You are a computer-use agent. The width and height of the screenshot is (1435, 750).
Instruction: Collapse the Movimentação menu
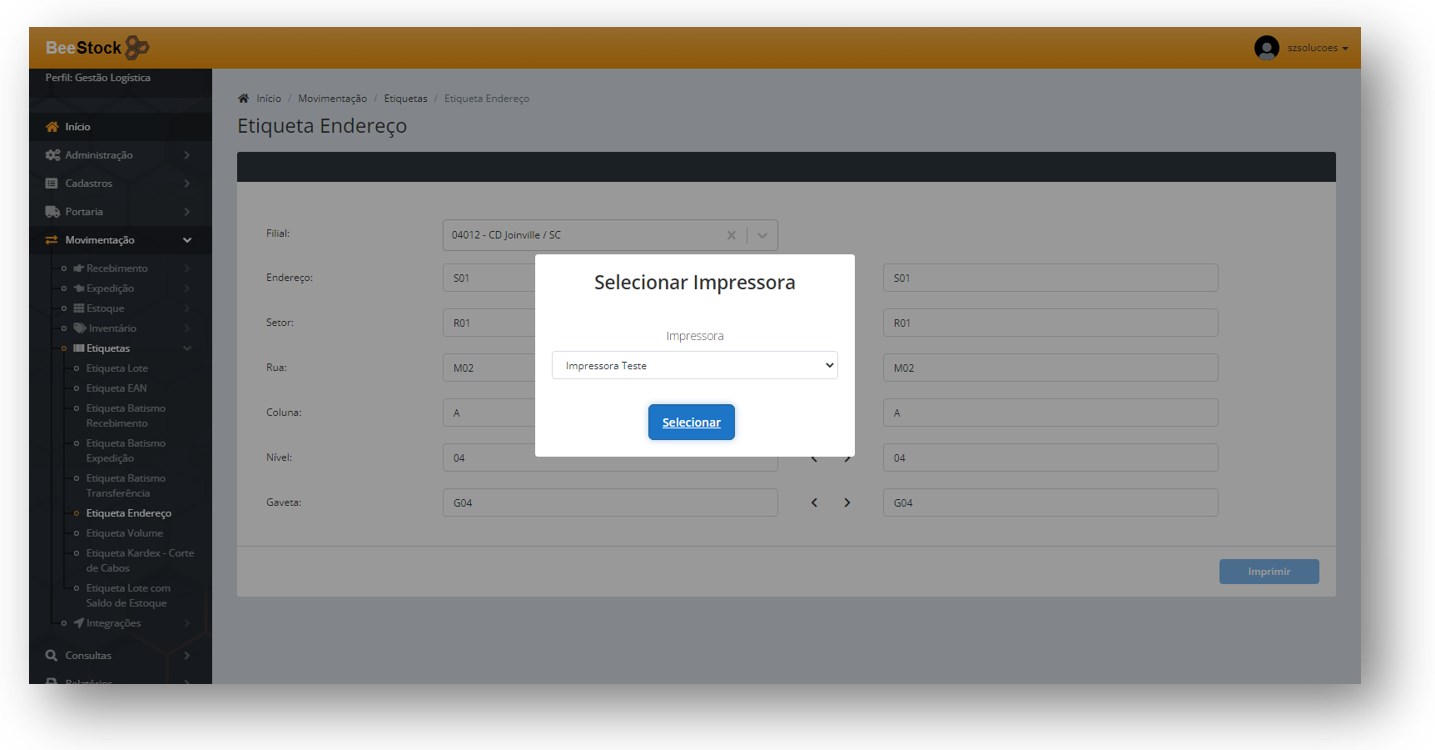coord(187,240)
